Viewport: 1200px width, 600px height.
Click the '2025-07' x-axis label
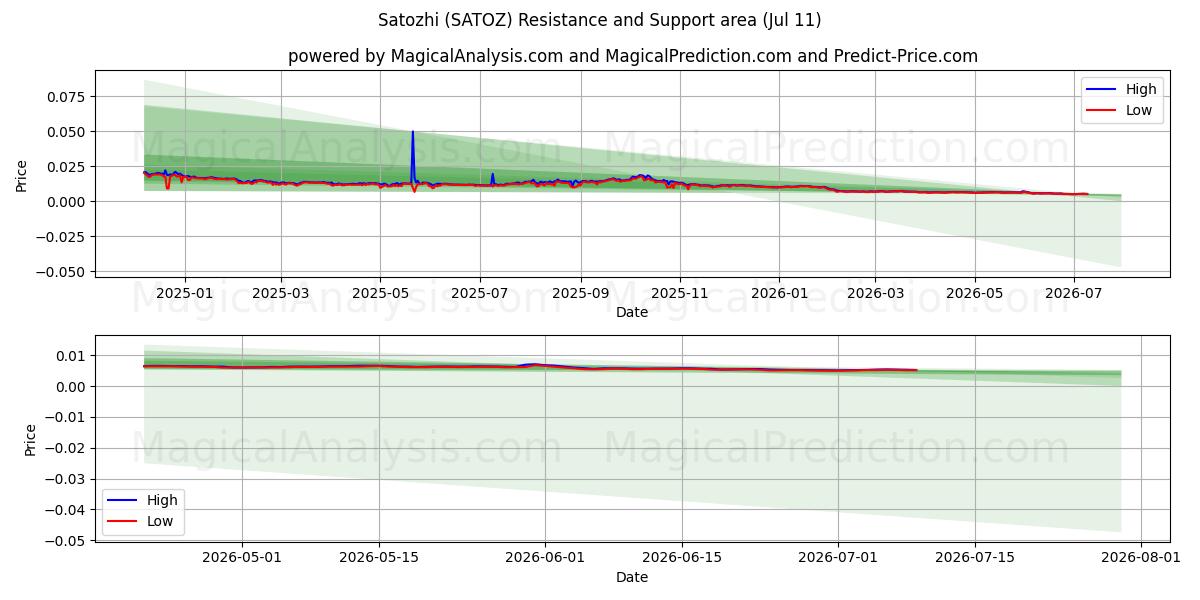pos(480,293)
